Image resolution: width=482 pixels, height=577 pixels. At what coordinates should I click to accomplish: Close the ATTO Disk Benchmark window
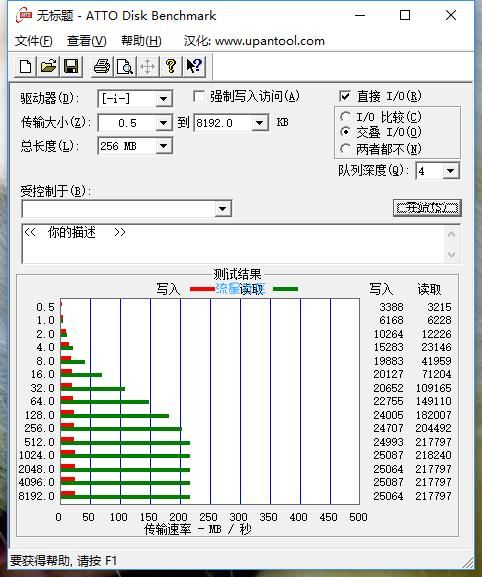pyautogui.click(x=451, y=15)
